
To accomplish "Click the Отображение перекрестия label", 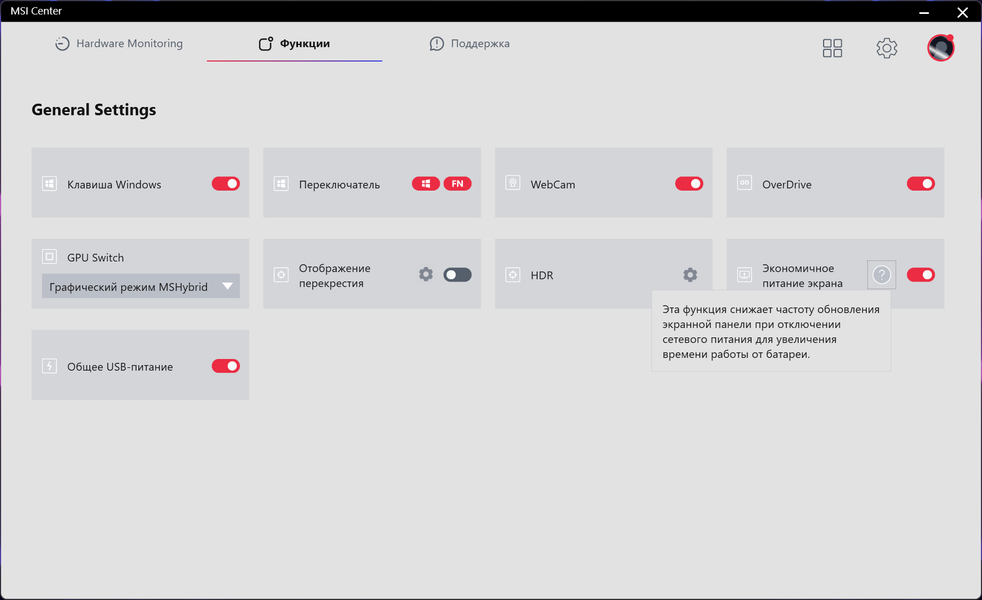I will [334, 276].
